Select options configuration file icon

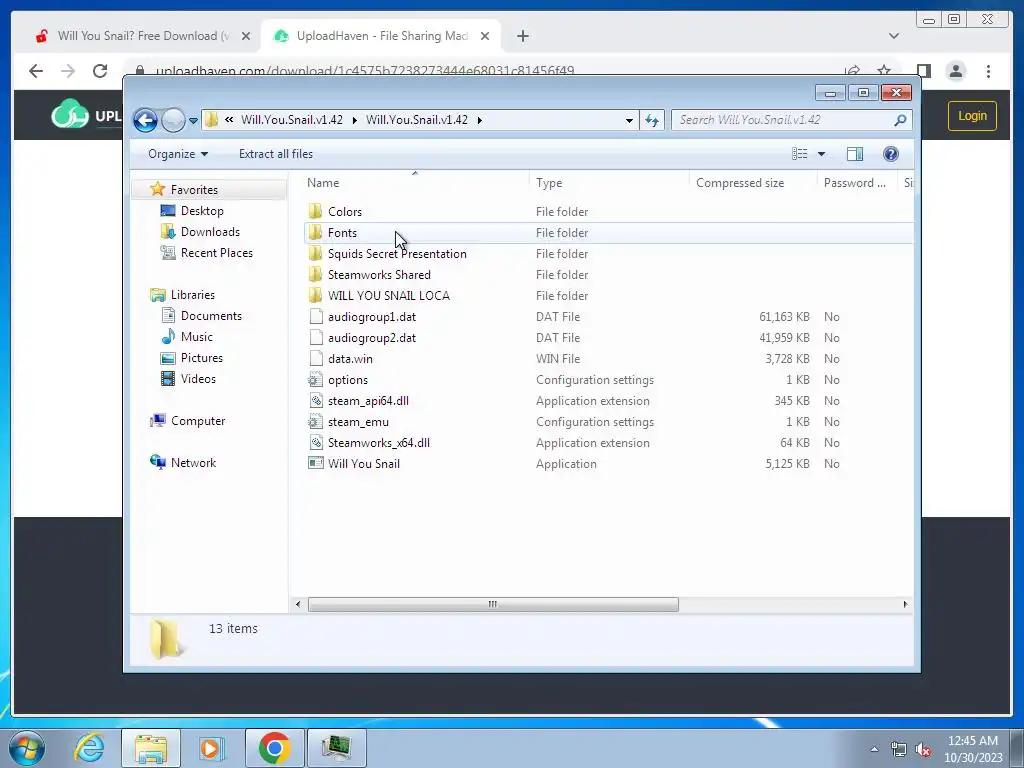tap(315, 379)
